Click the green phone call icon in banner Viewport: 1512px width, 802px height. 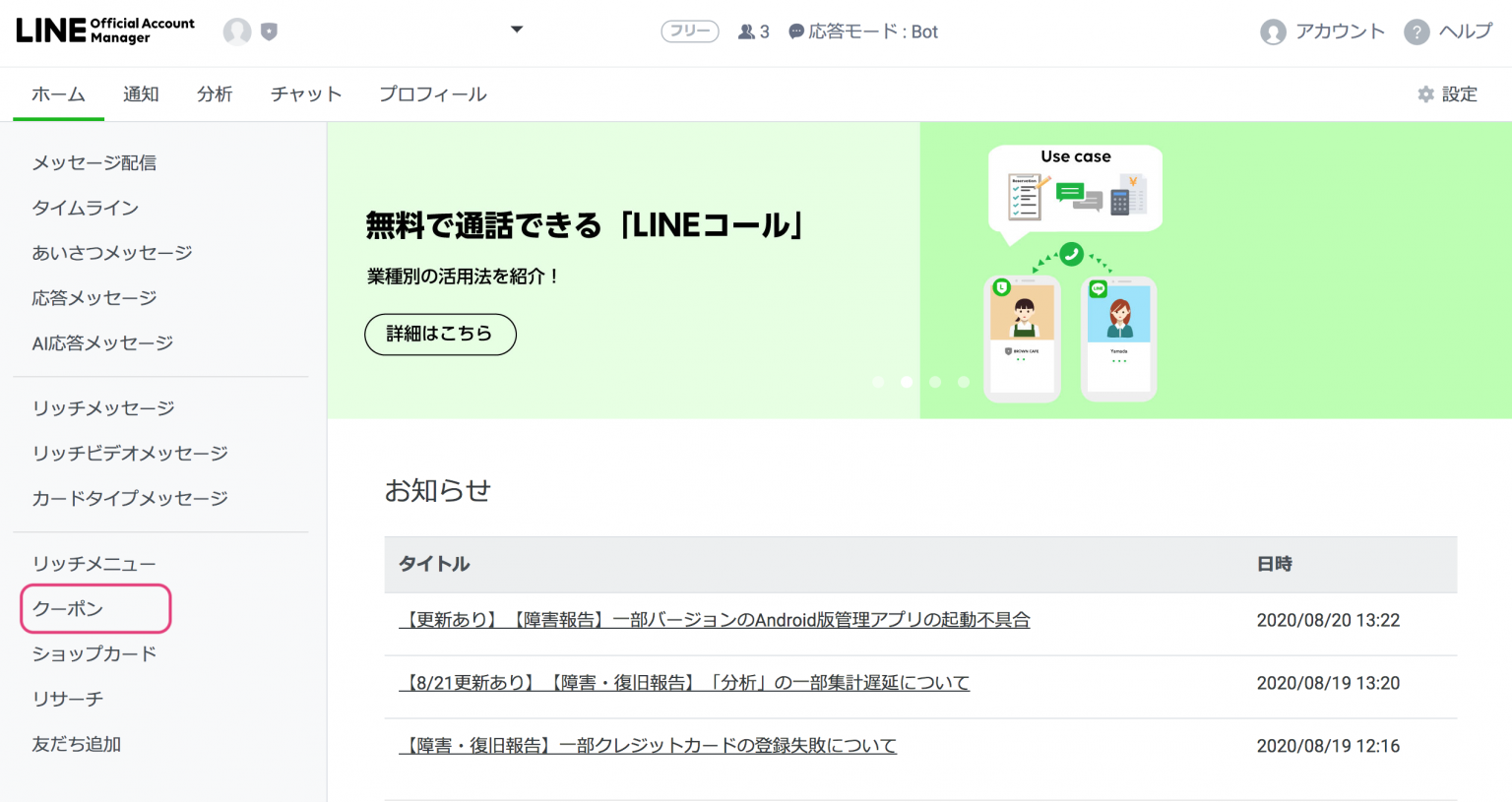point(1072,254)
